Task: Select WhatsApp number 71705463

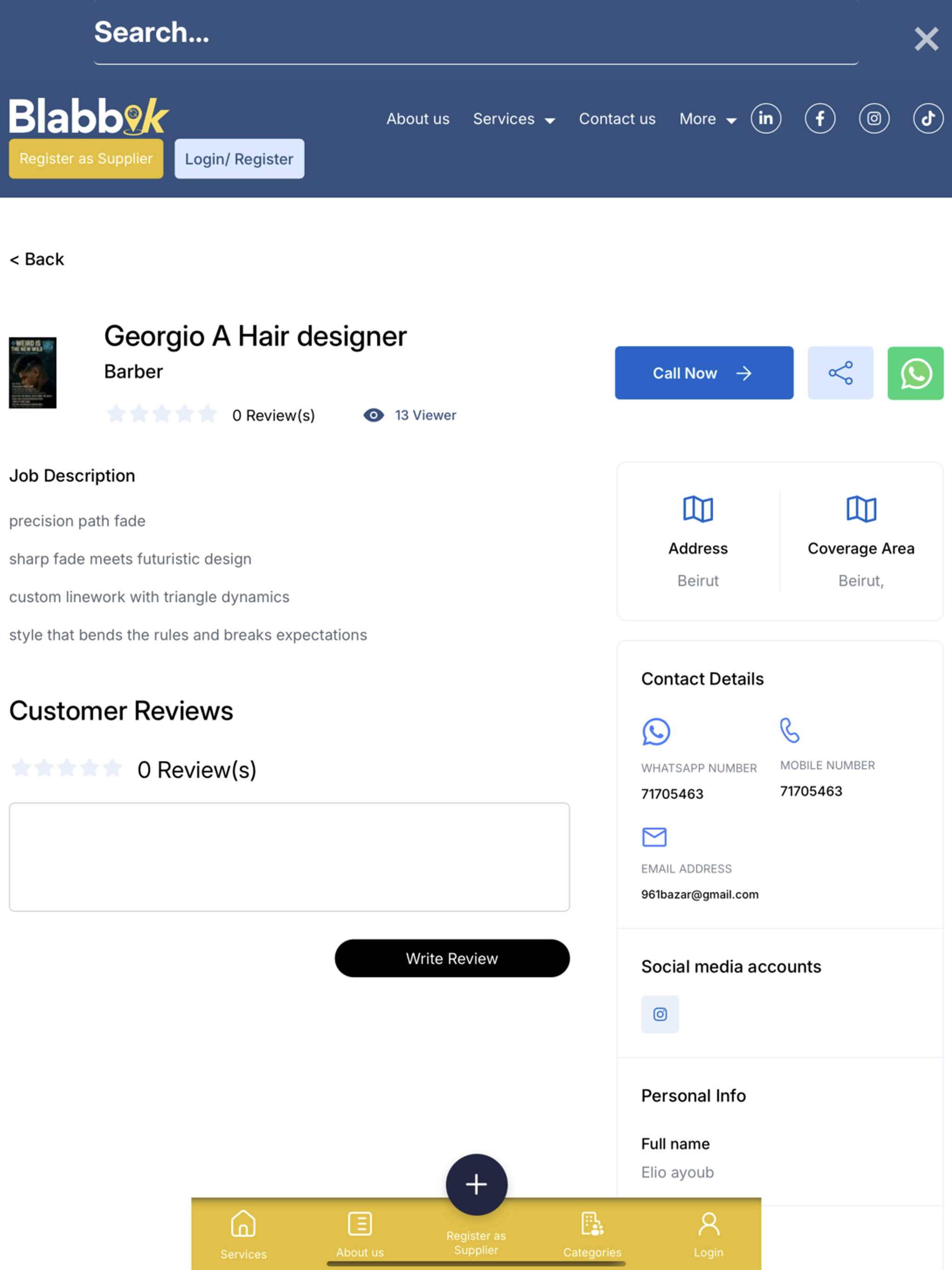Action: (672, 794)
